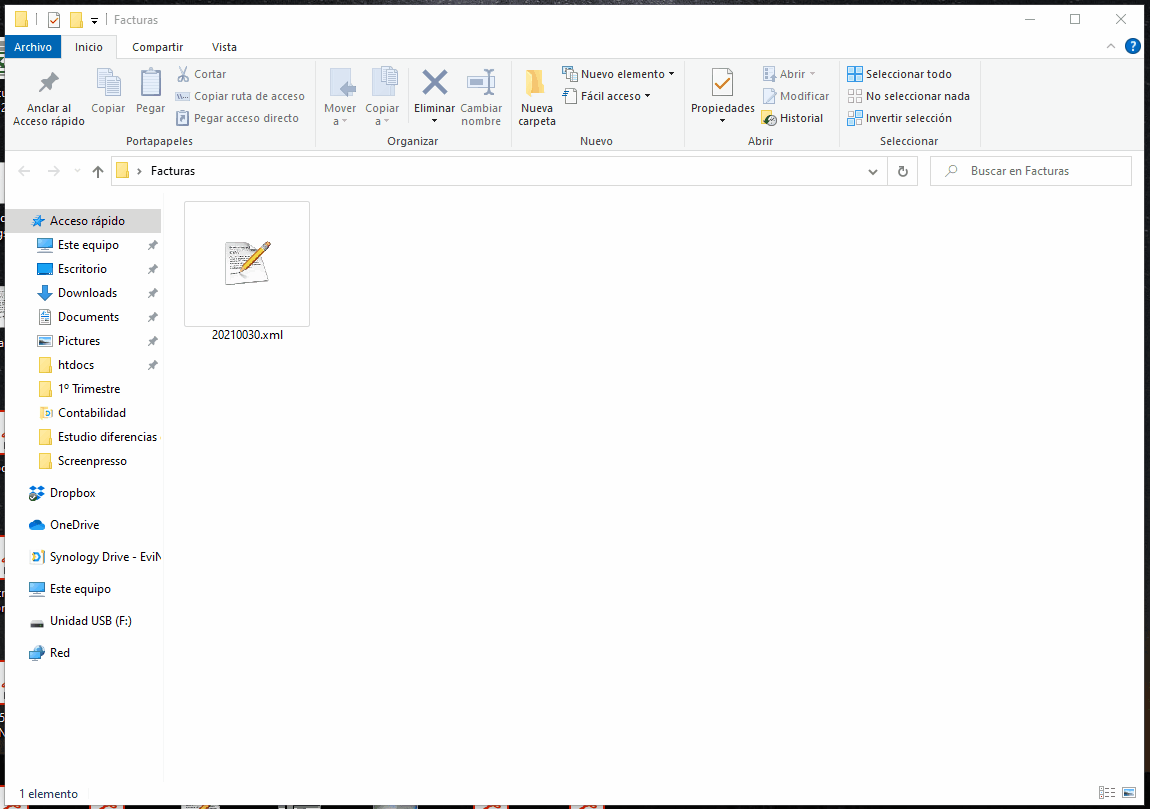This screenshot has height=809, width=1150.
Task: Select the 20210030.xml file thumbnail
Action: pos(247,264)
